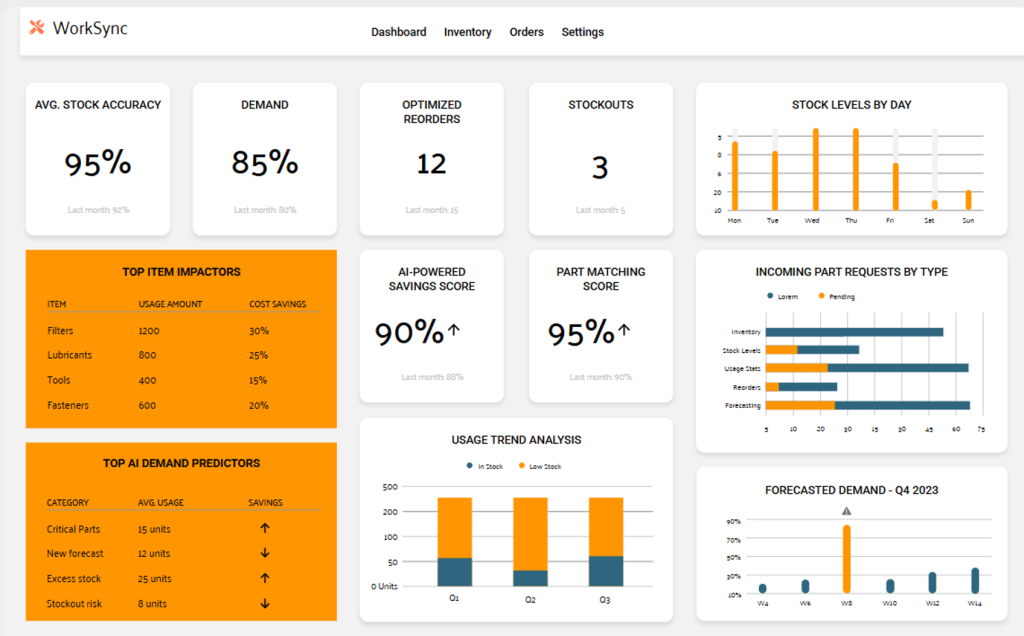Click the Stockouts stat card
Screen dimensions: 1024x636
pos(601,160)
